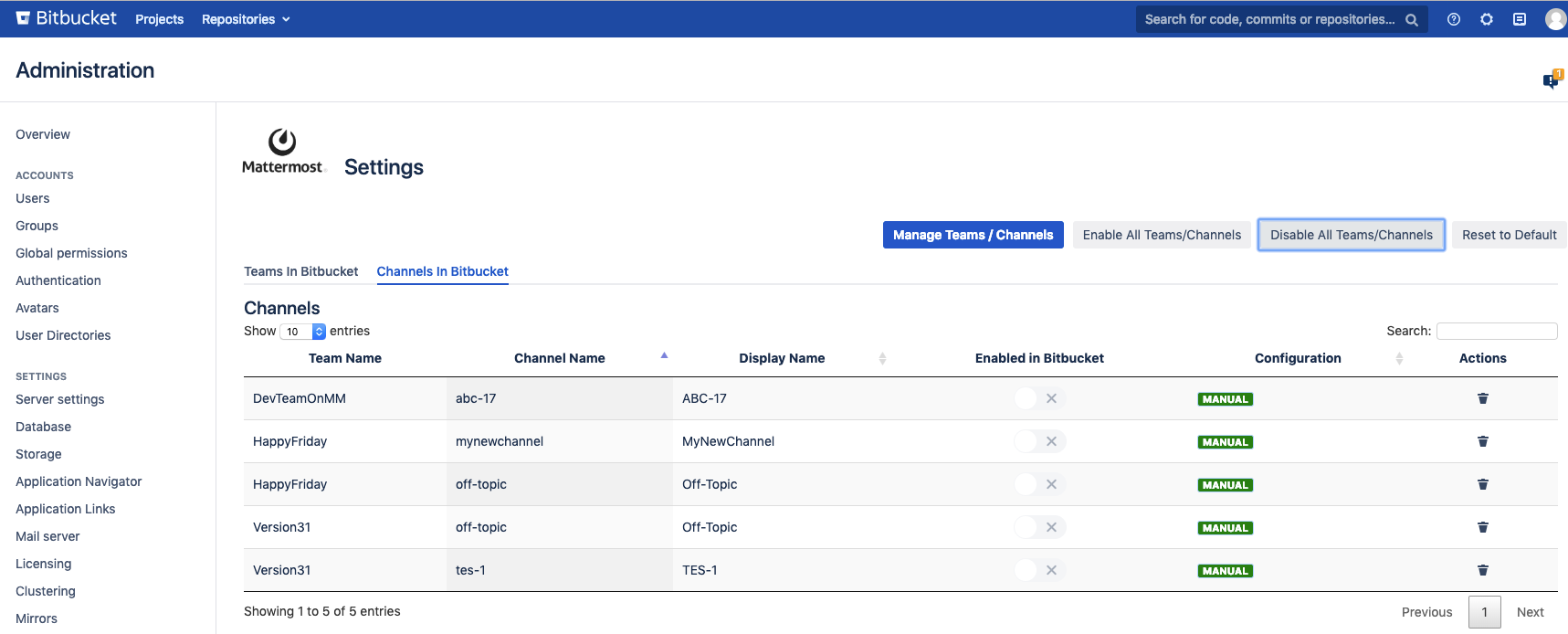Remove the tes-1 channel using trash icon

[1482, 570]
